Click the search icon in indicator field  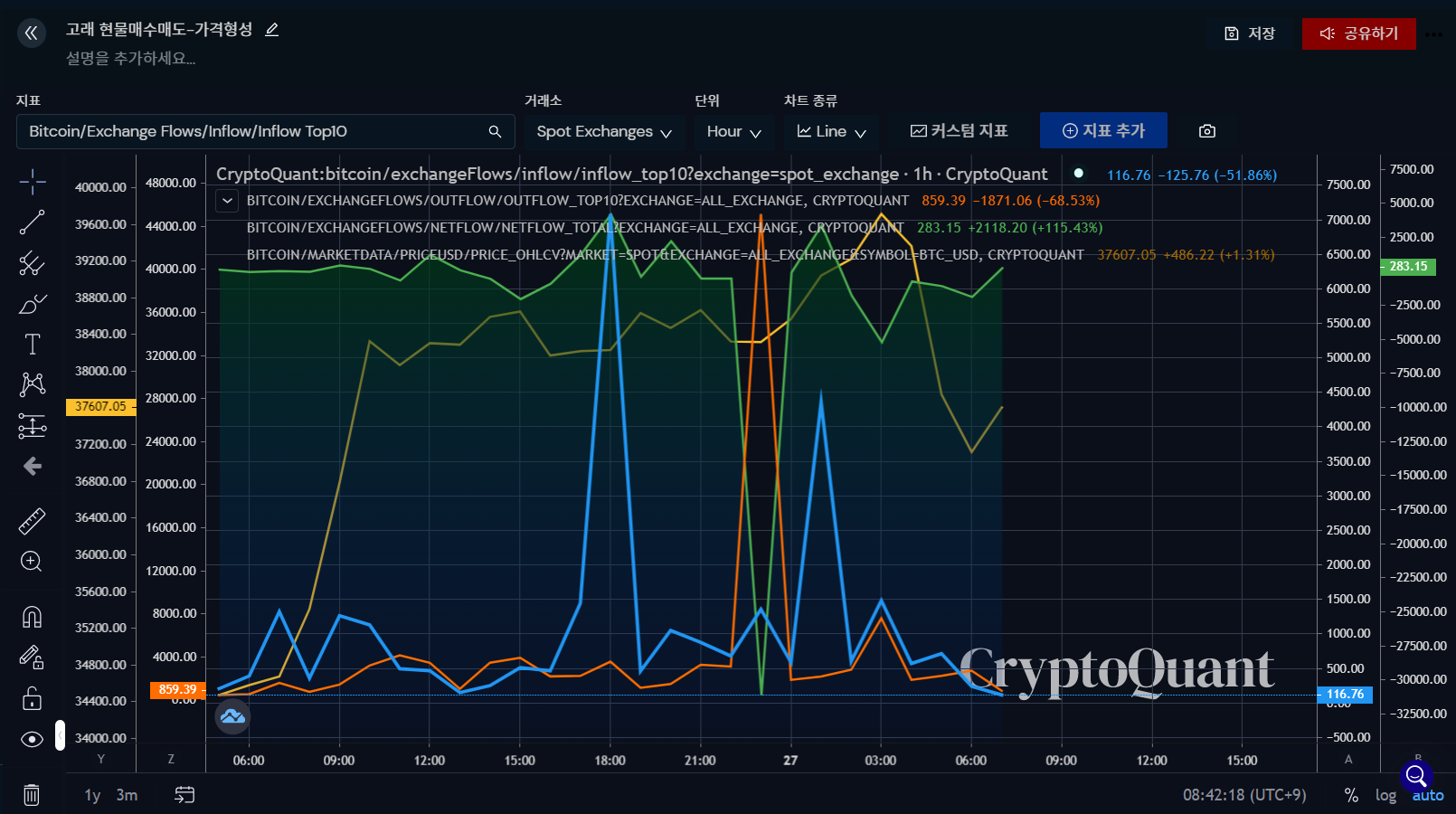[495, 131]
